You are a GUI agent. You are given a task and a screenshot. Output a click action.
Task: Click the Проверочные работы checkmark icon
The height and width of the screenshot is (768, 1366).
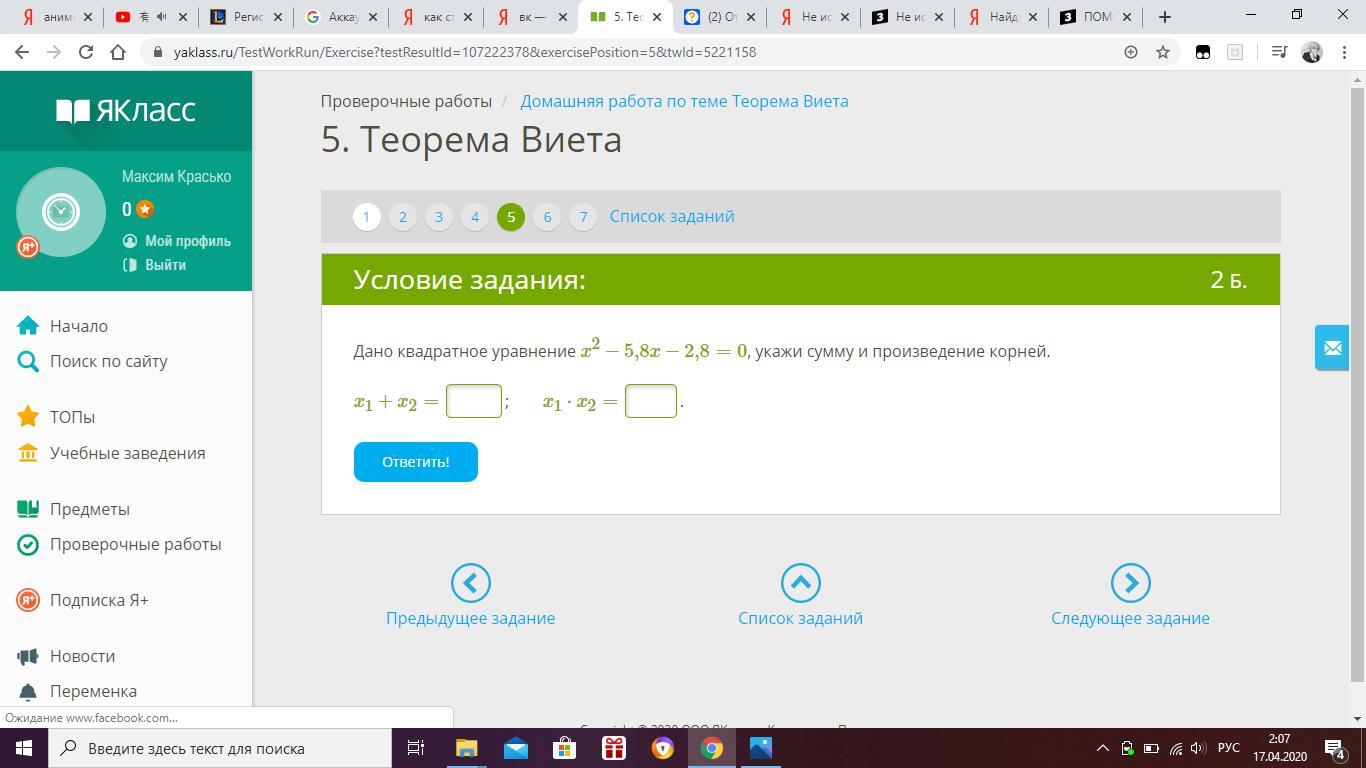28,544
